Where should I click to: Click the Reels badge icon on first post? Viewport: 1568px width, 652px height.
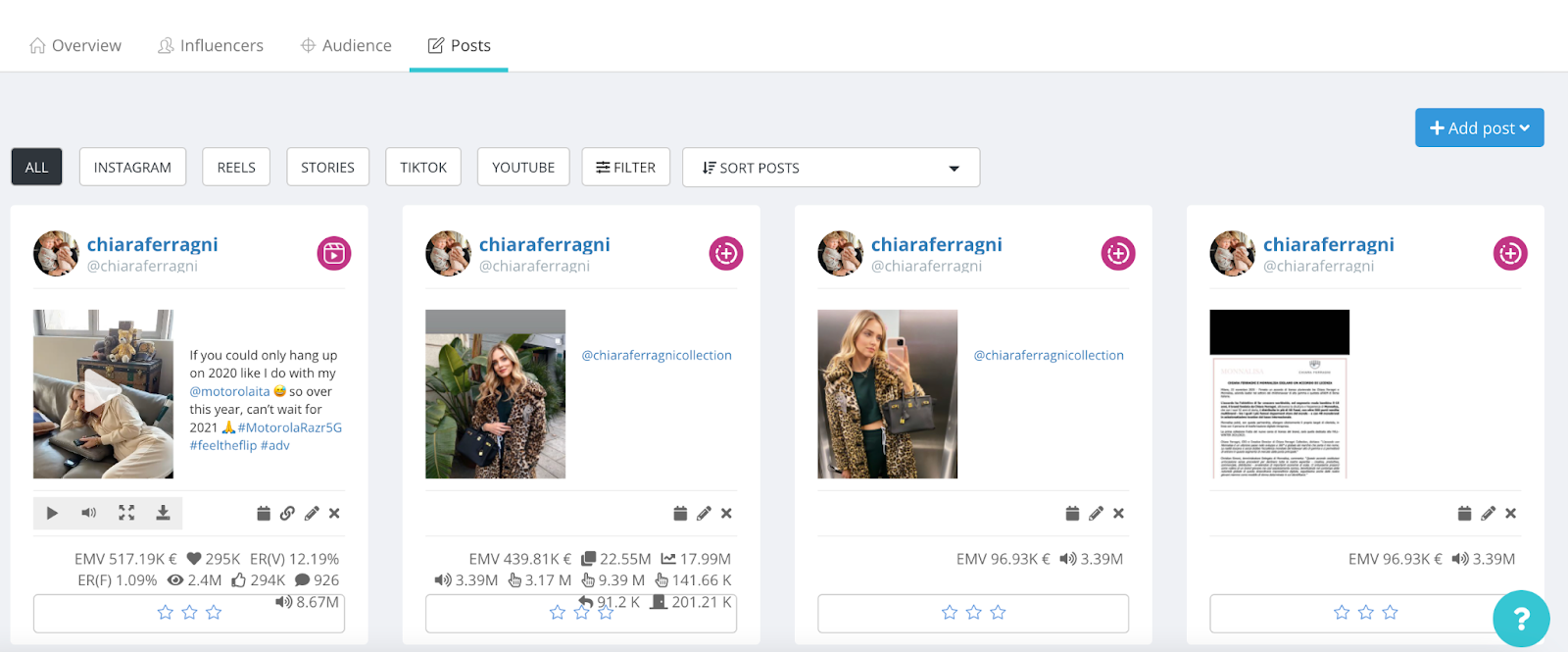pos(334,254)
